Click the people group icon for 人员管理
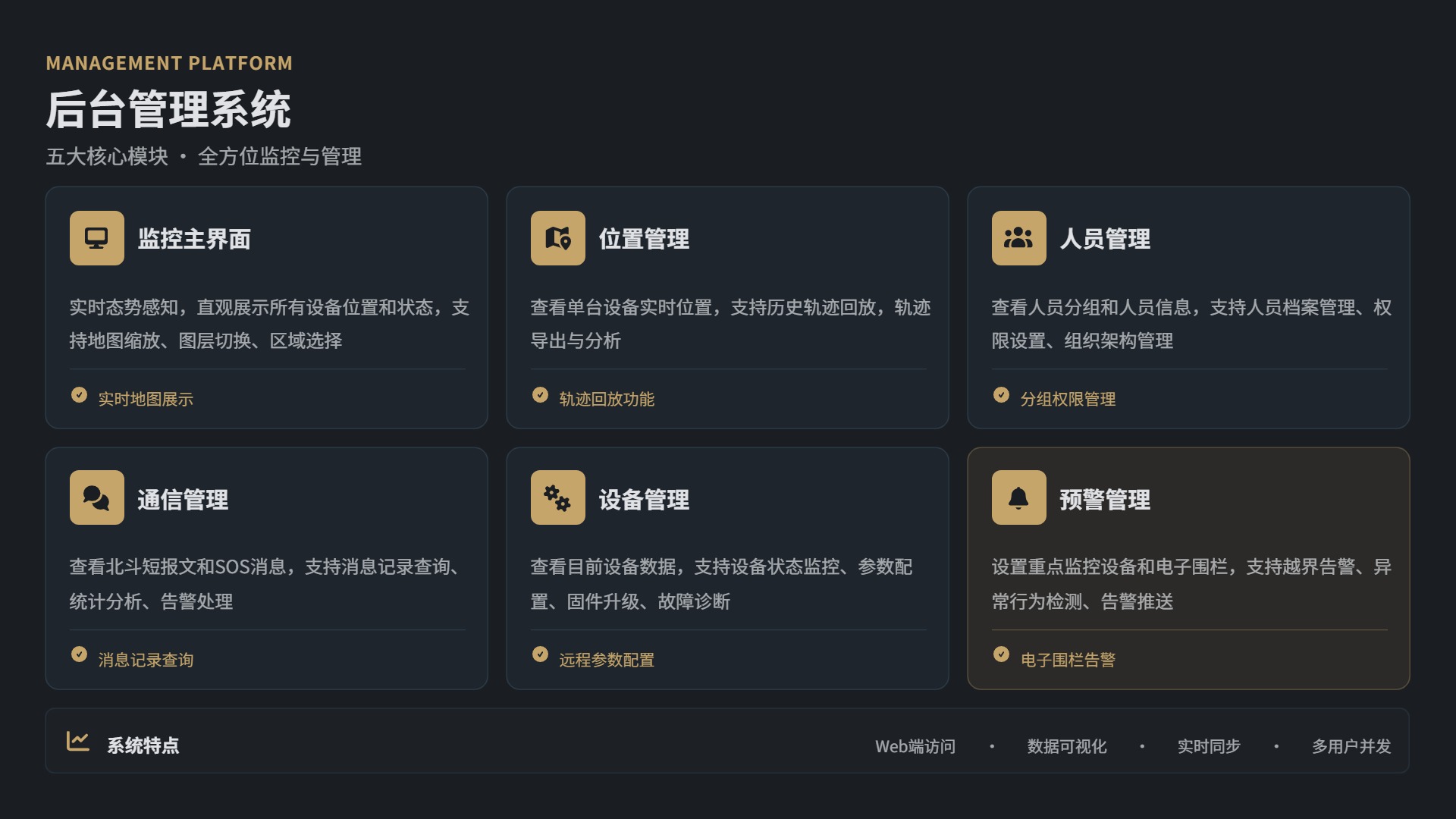This screenshot has width=1456, height=819. pyautogui.click(x=1018, y=238)
